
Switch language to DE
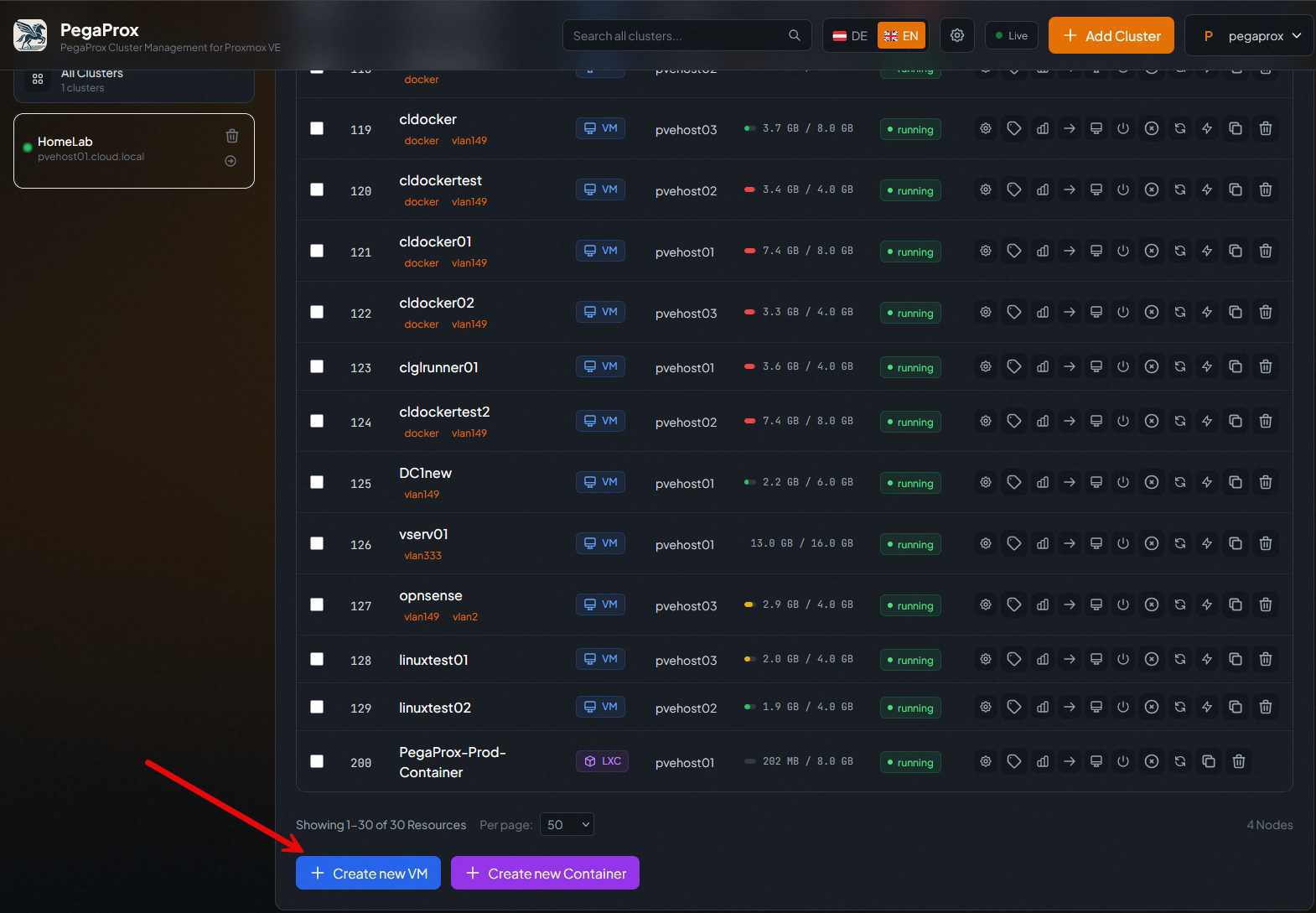click(851, 36)
